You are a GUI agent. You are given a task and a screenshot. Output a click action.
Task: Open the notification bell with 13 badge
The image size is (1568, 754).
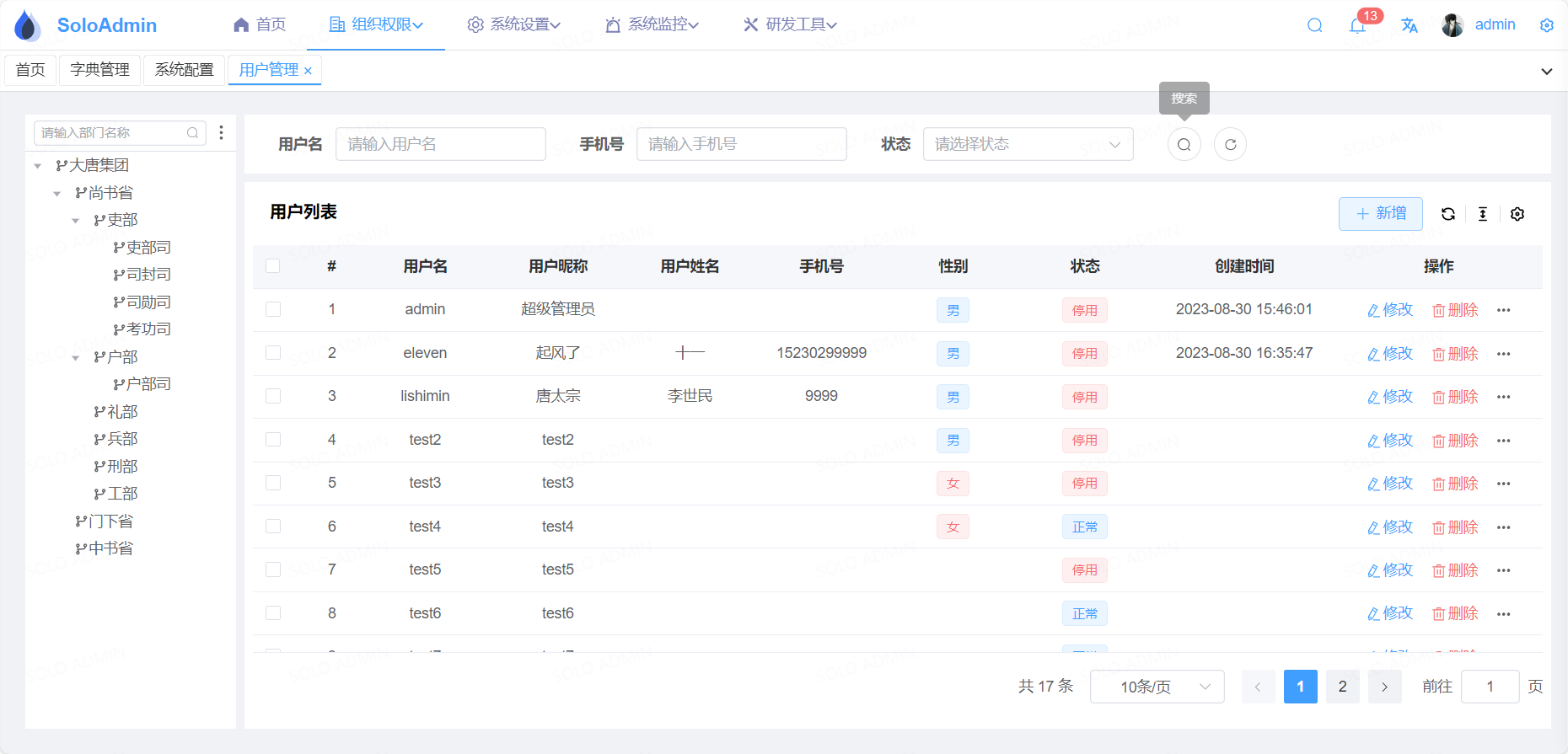point(1357,25)
